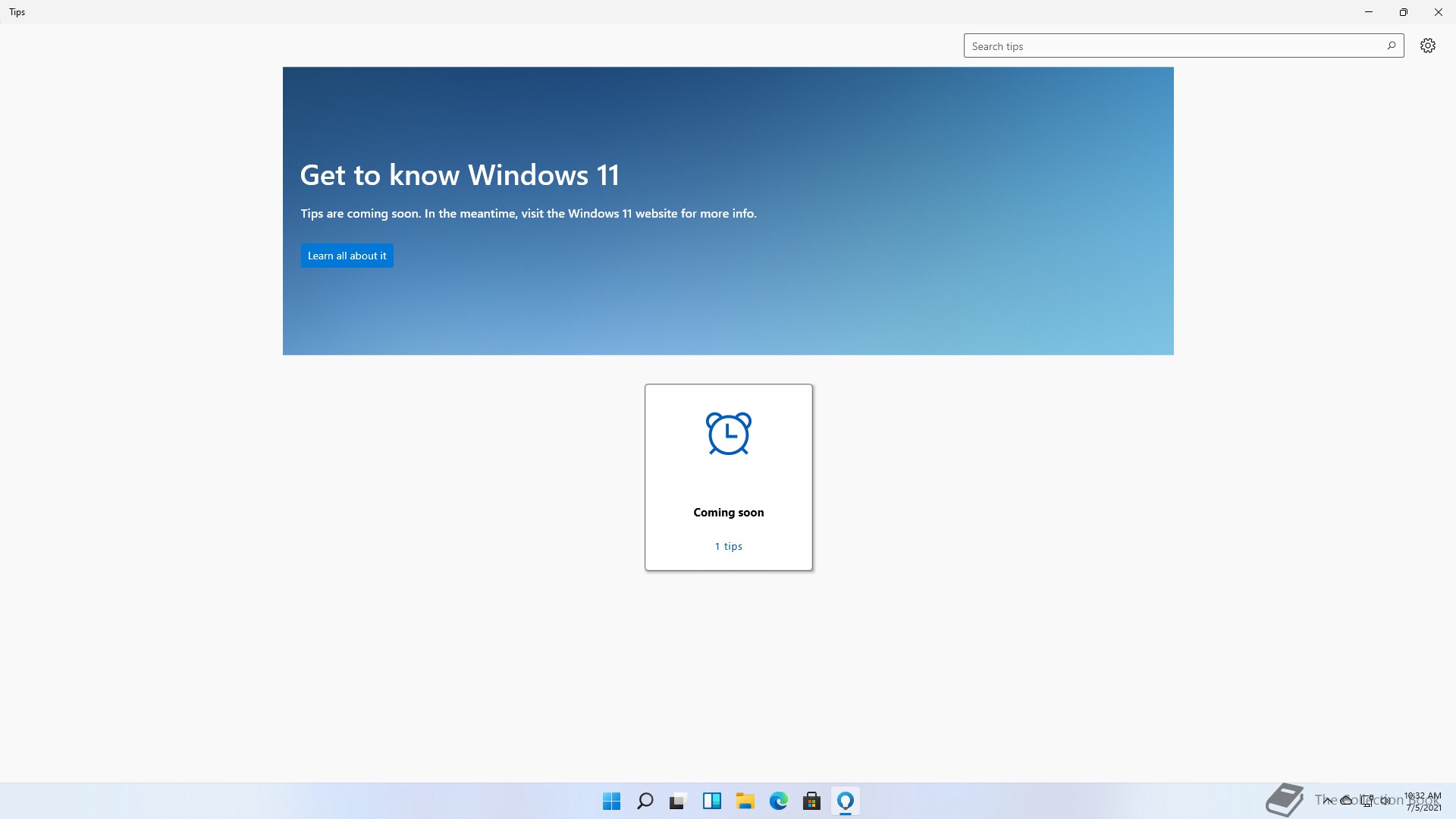The width and height of the screenshot is (1456, 819).
Task: Open the Coming soon tips card
Action: pos(729,477)
